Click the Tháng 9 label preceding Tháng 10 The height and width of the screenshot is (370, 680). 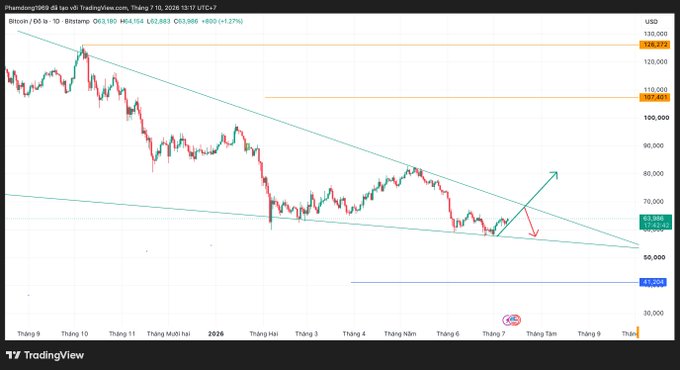coord(29,334)
